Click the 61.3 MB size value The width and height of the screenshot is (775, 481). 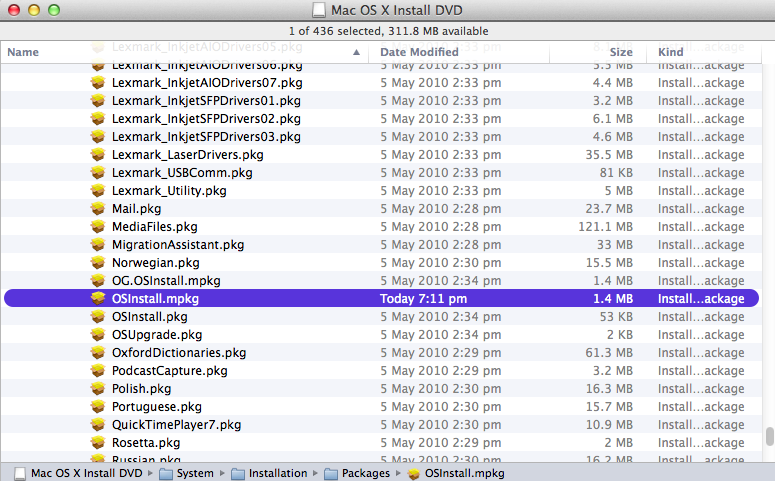pyautogui.click(x=609, y=352)
